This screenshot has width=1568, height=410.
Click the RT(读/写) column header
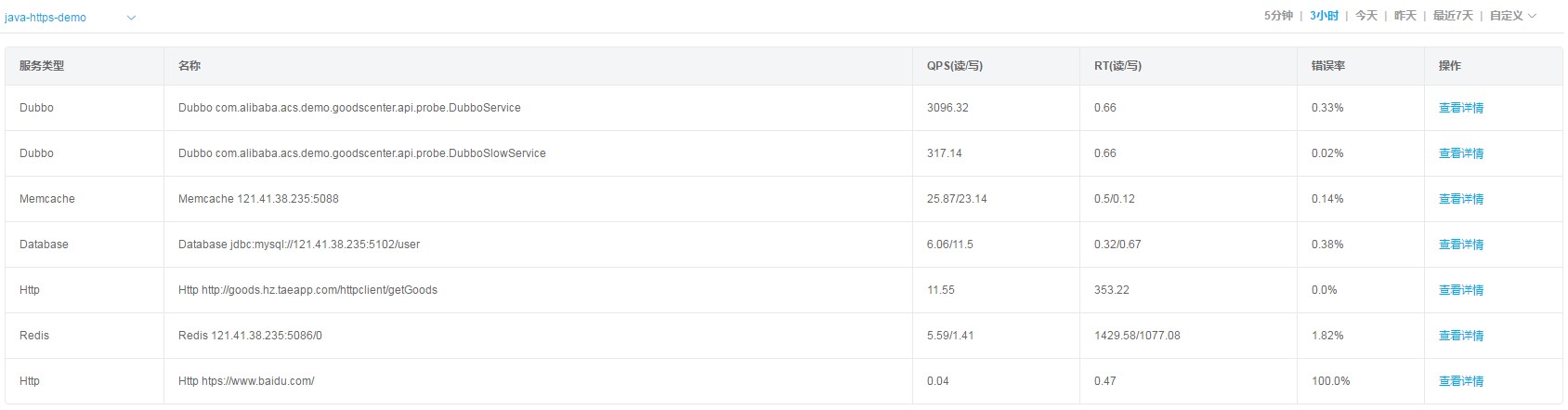tap(1117, 66)
